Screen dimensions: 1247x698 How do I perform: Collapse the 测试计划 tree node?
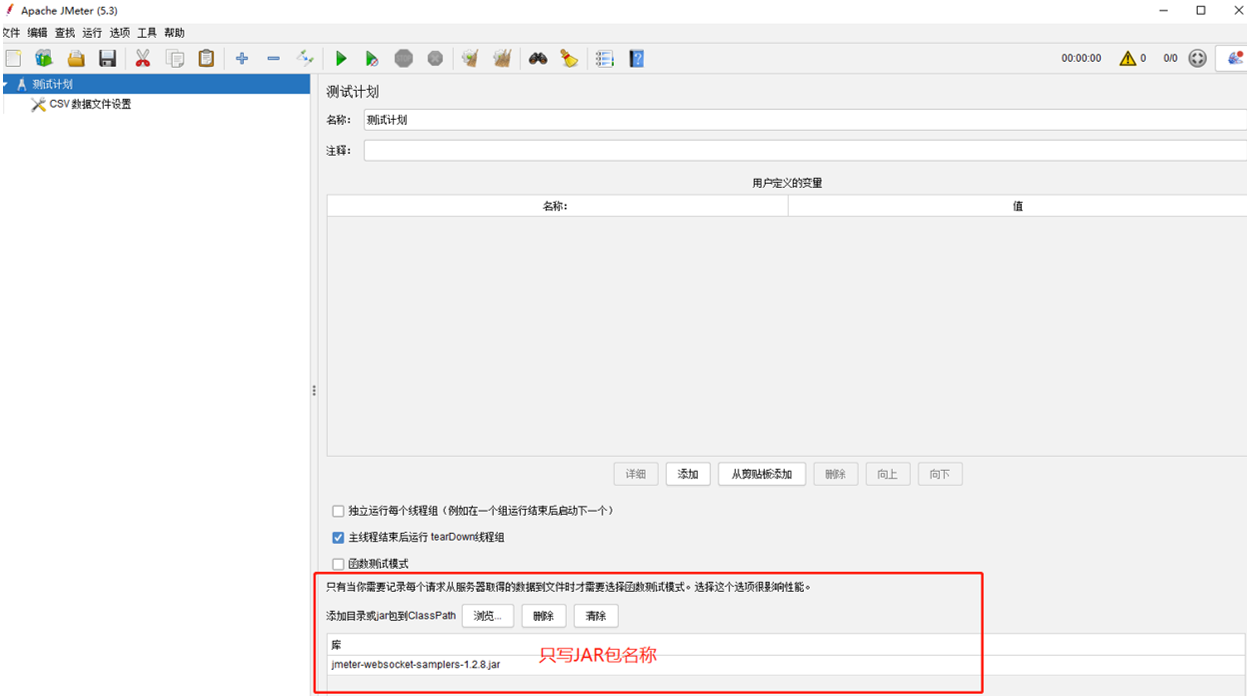(5, 85)
